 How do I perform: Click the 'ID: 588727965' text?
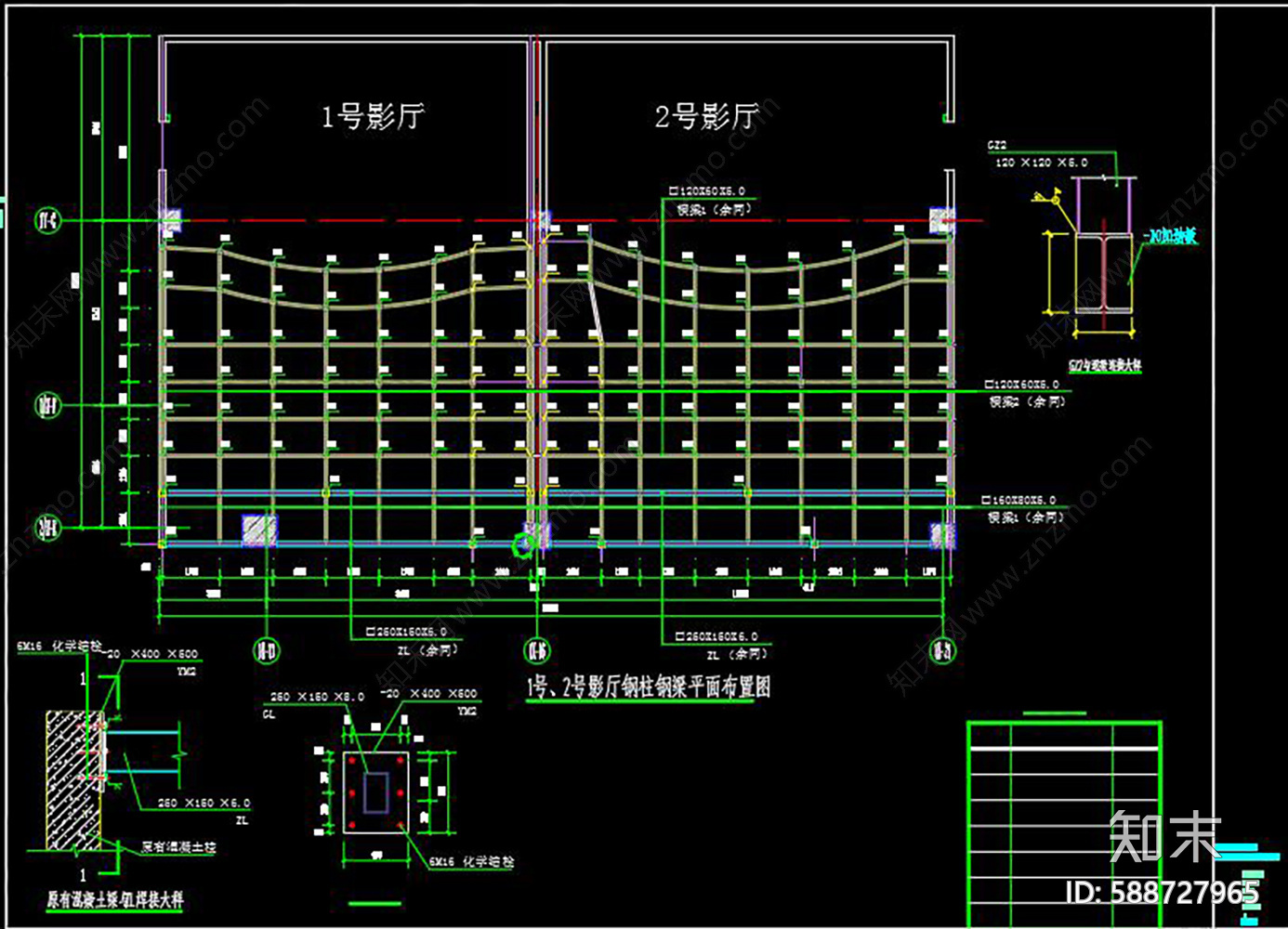tap(1163, 893)
